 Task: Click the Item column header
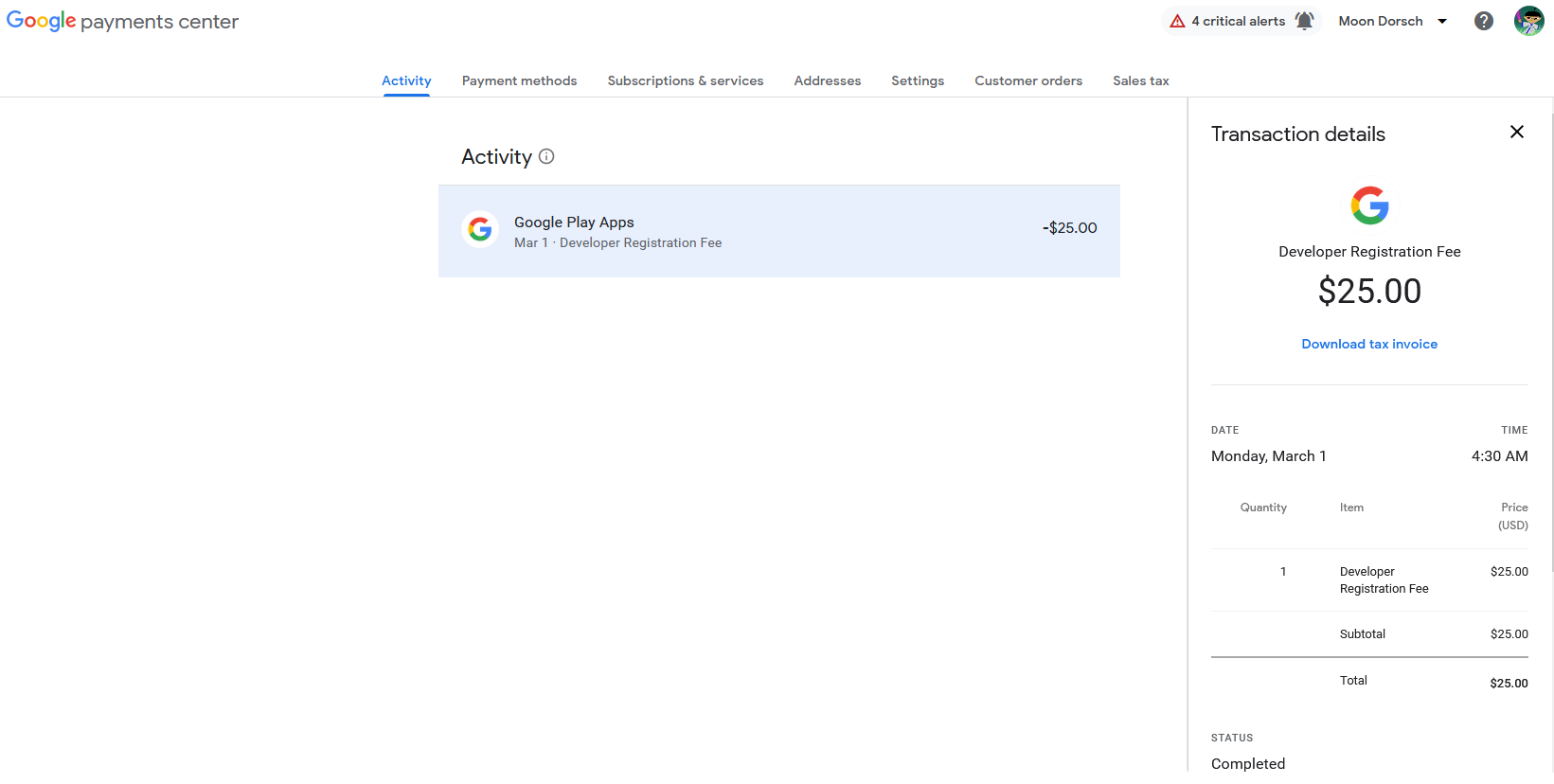[1352, 508]
